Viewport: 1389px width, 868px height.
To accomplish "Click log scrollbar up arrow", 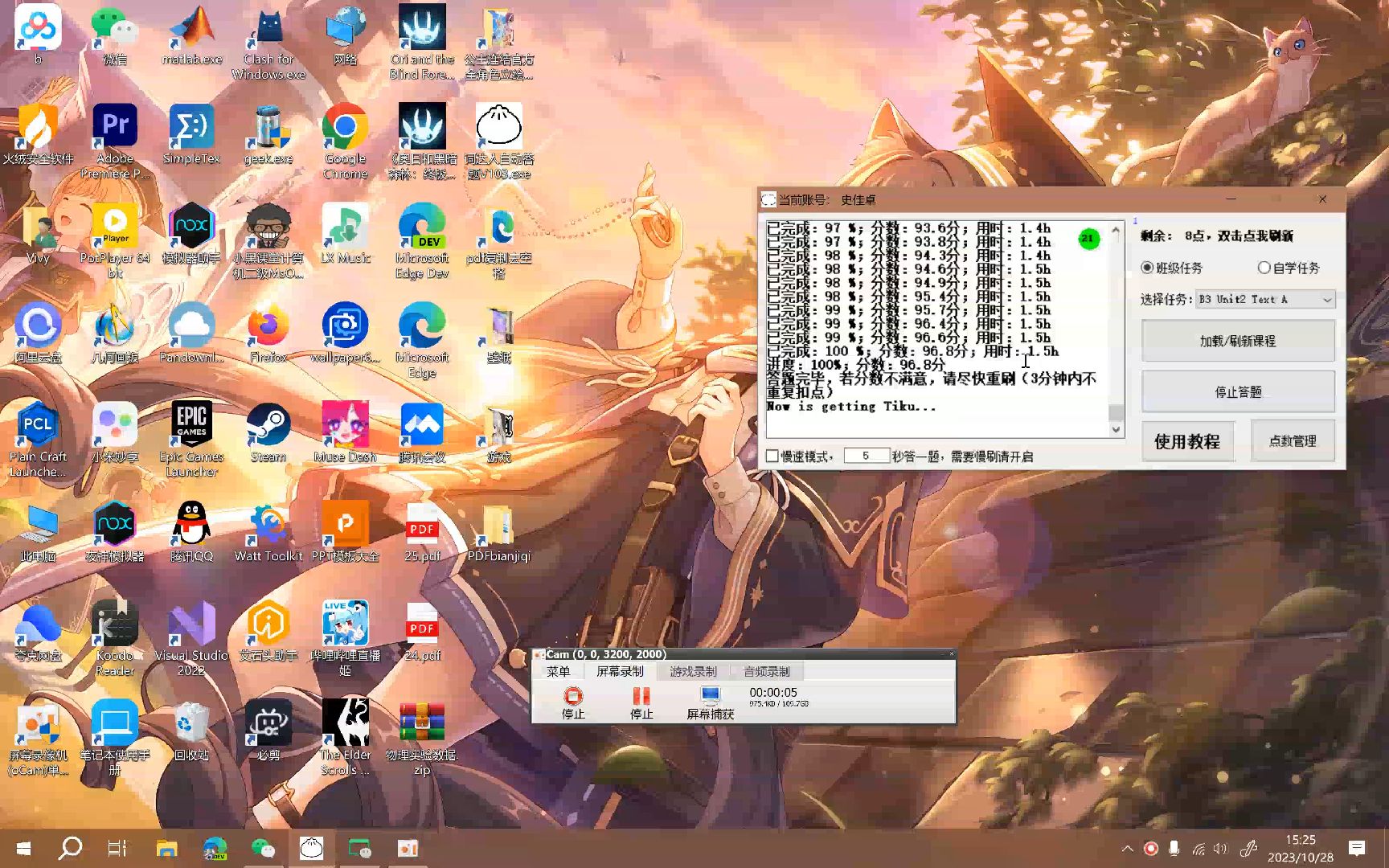I will pyautogui.click(x=1116, y=229).
